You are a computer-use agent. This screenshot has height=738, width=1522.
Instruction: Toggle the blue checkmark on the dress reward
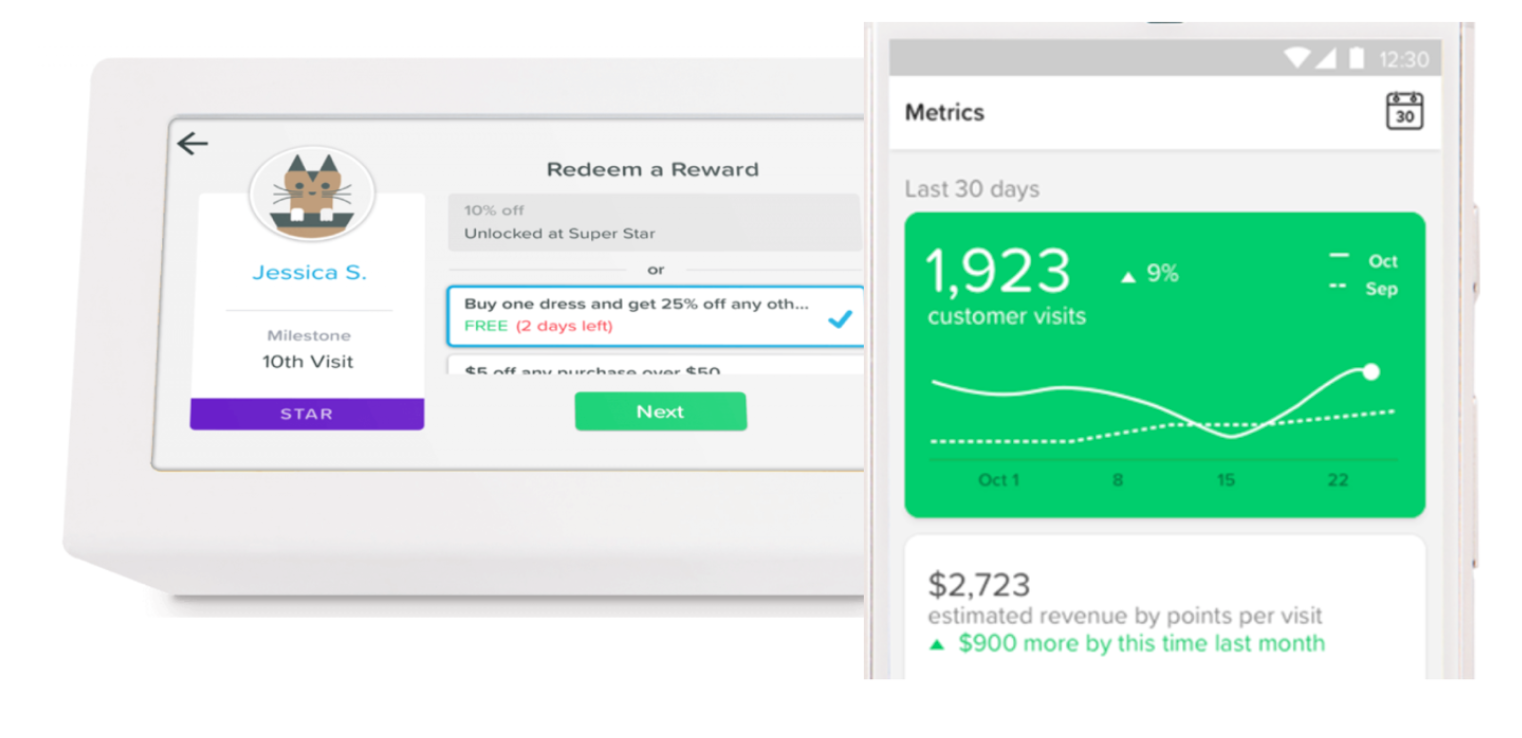tap(840, 319)
